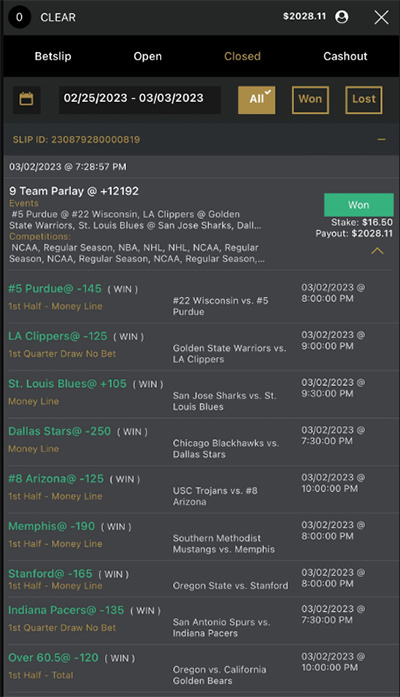Close the betslip panel with X
This screenshot has height=697, width=400.
point(381,17)
